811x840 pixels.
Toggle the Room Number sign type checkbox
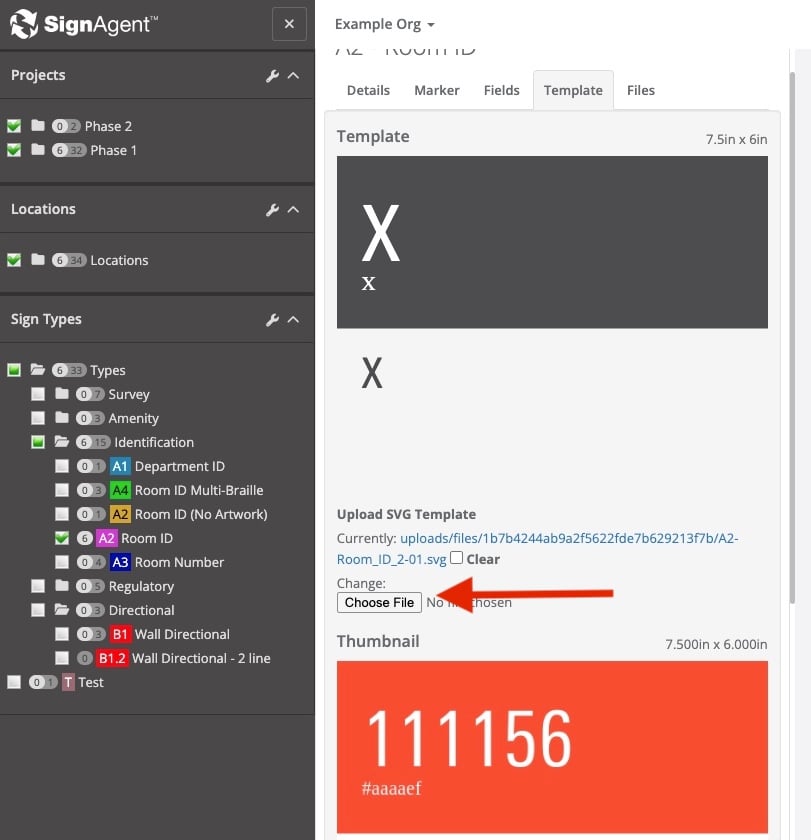coord(62,562)
